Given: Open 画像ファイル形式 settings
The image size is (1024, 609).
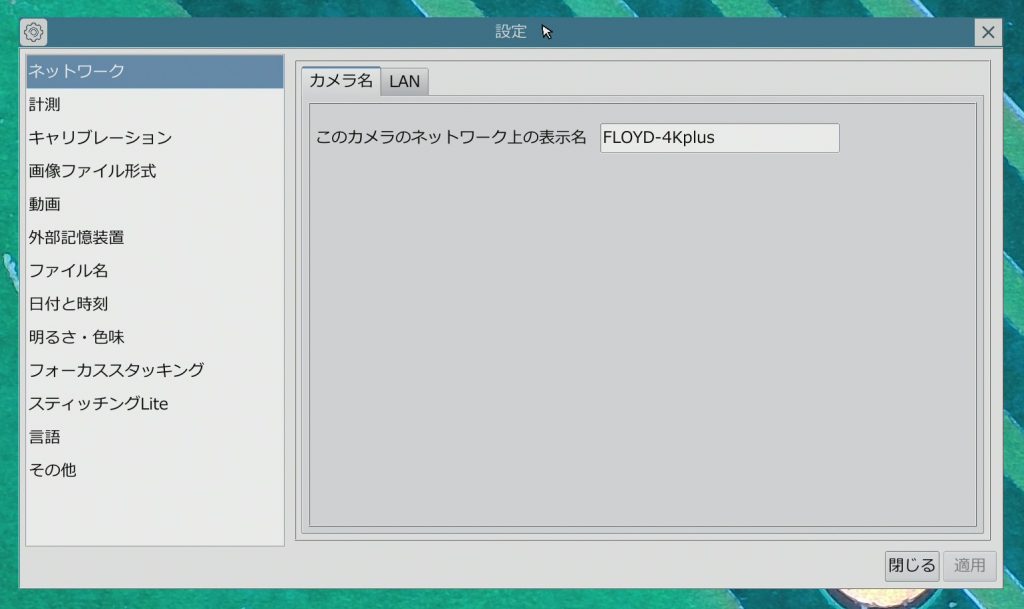Looking at the screenshot, I should click(155, 171).
